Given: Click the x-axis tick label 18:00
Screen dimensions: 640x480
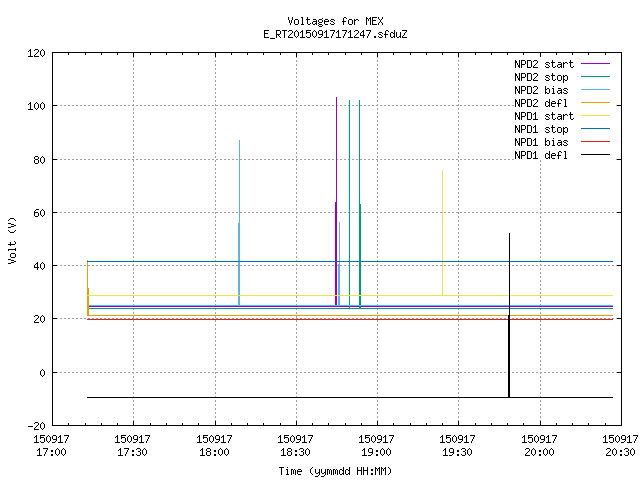Looking at the screenshot, I should point(214,452).
